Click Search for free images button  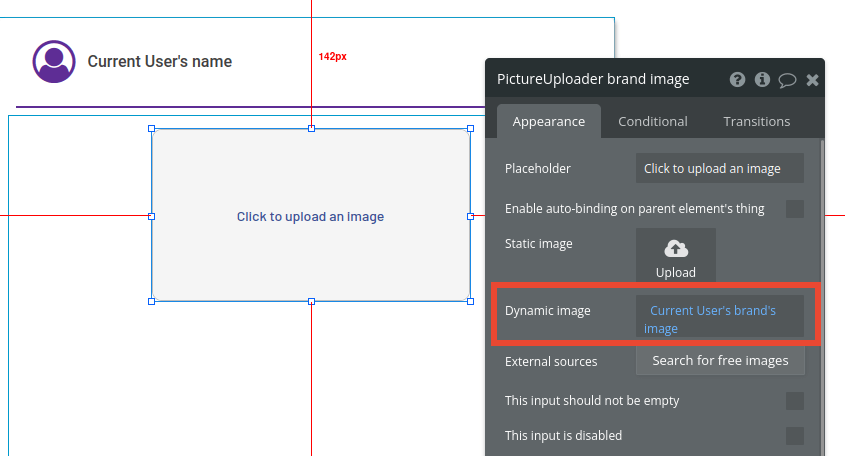point(720,360)
